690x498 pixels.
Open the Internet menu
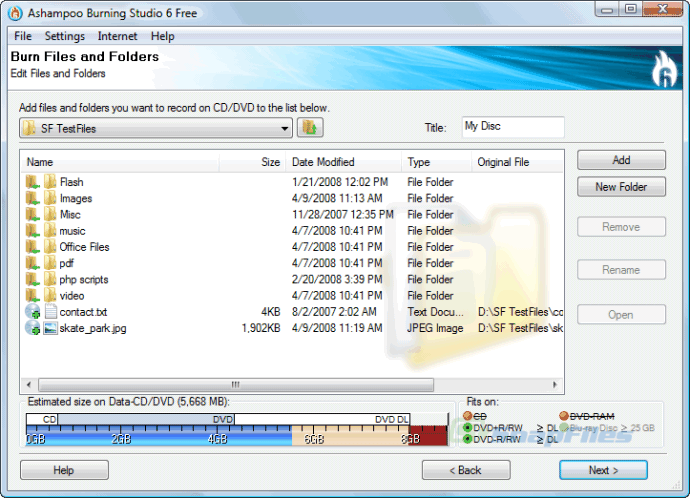(117, 36)
